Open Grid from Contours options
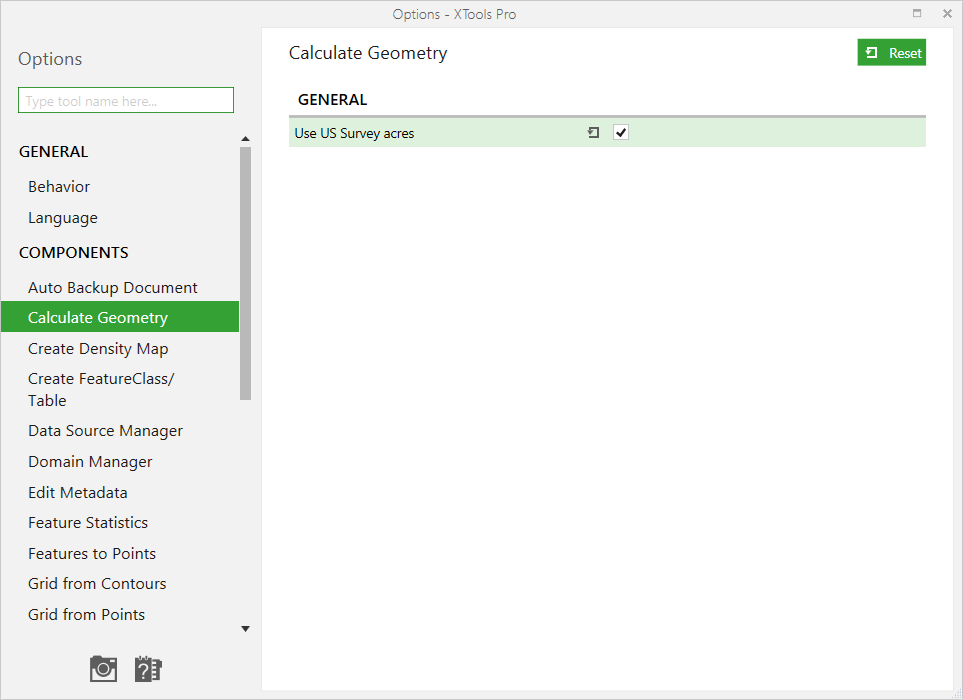 coord(97,583)
